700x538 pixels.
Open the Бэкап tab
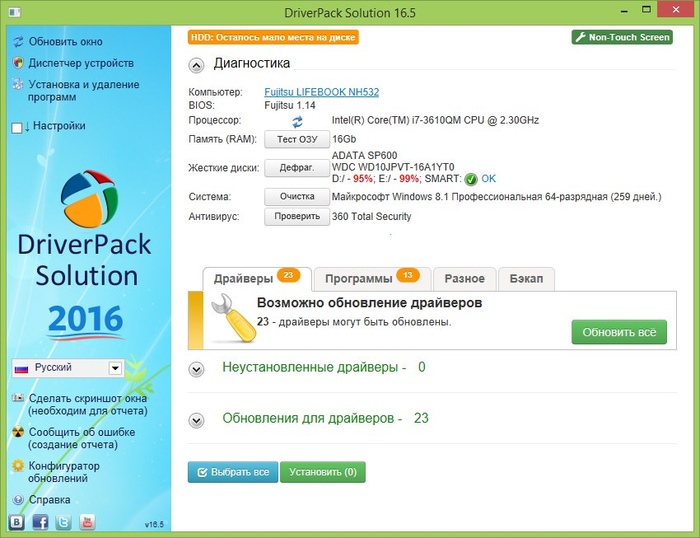[526, 279]
